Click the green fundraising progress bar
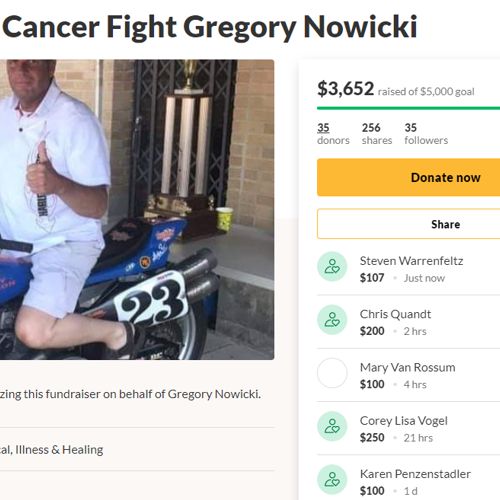The width and height of the screenshot is (500, 500). [x=409, y=108]
